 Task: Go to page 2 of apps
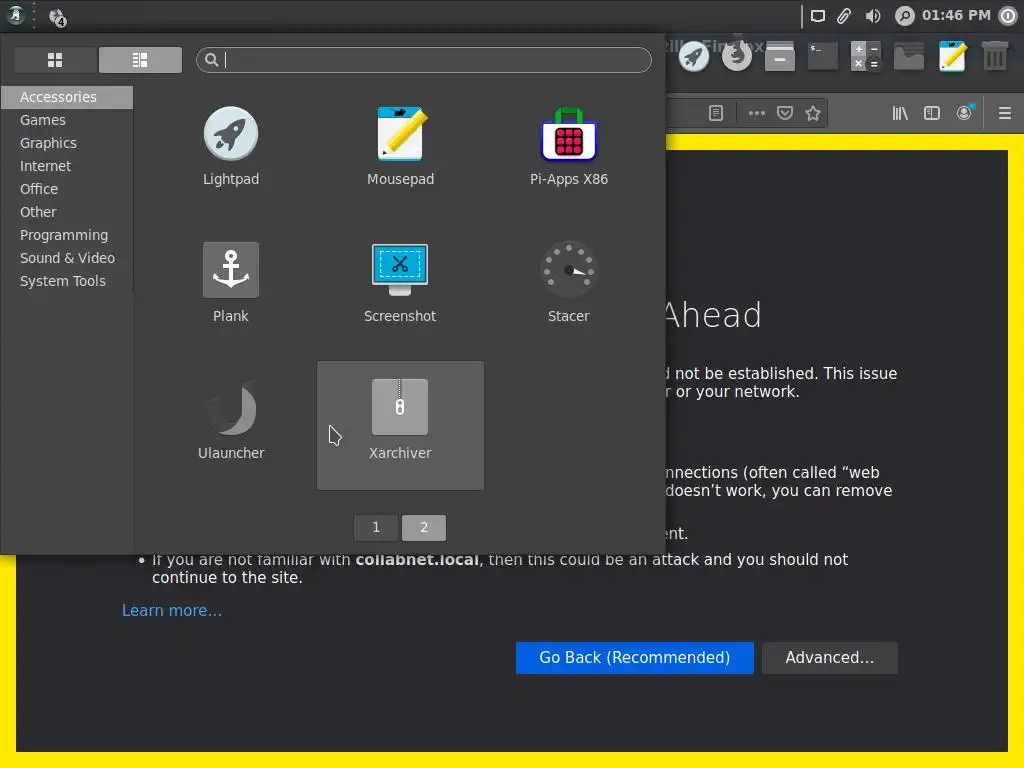pyautogui.click(x=424, y=528)
